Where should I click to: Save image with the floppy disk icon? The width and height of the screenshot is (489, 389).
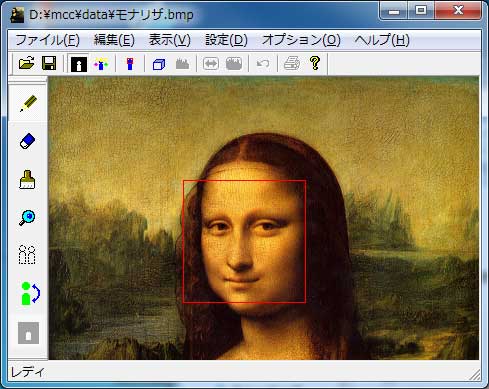pos(49,63)
